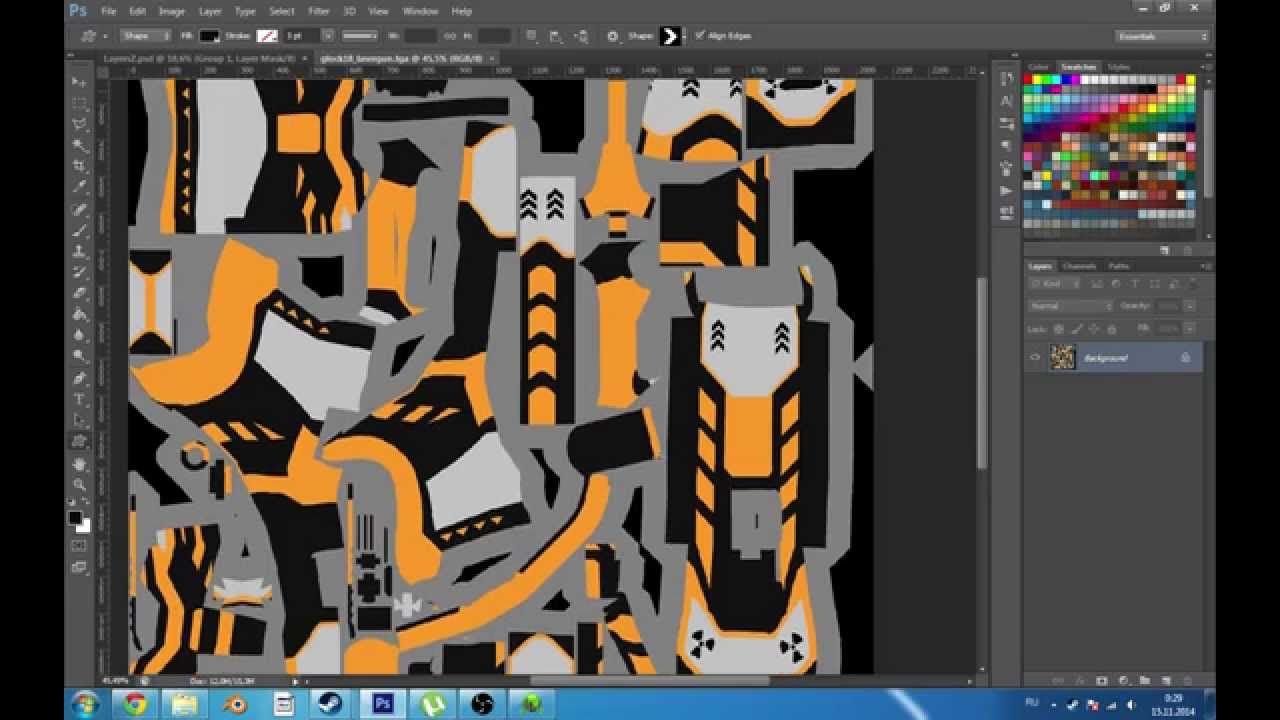
Task: Click the Path alignment icon
Action: pyautogui.click(x=555, y=36)
